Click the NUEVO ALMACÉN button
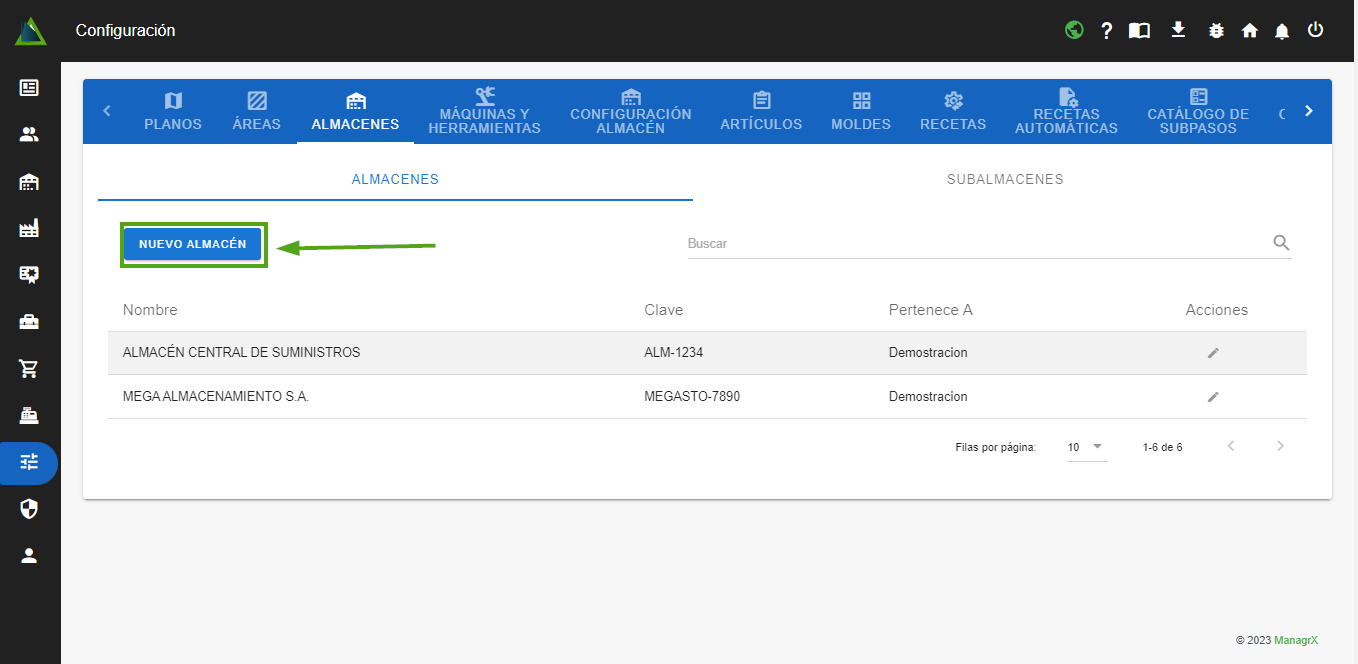Screen dimensions: 1358x664 pyautogui.click(x=193, y=245)
